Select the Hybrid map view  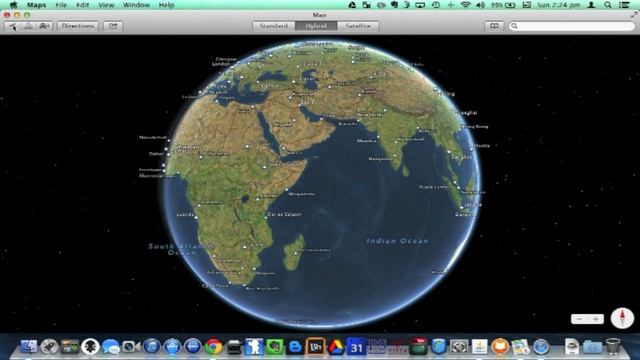click(316, 26)
